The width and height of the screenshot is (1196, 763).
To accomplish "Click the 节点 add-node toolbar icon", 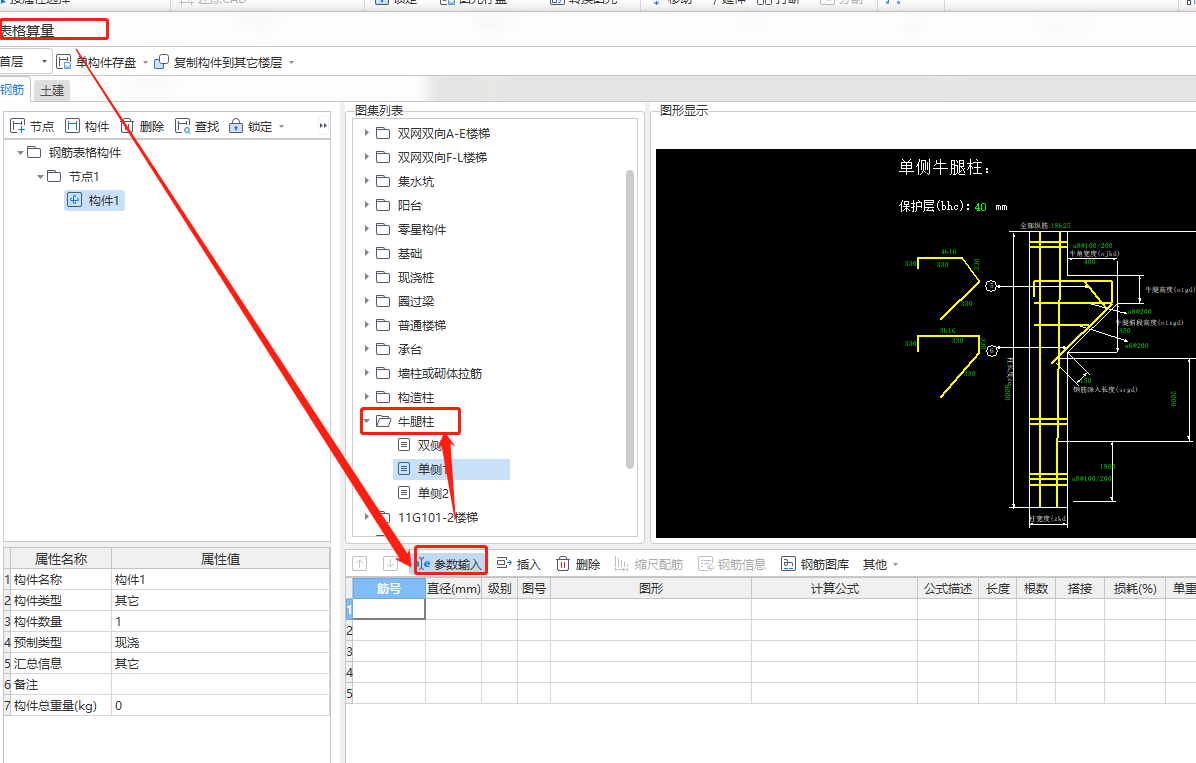I will click(x=18, y=126).
